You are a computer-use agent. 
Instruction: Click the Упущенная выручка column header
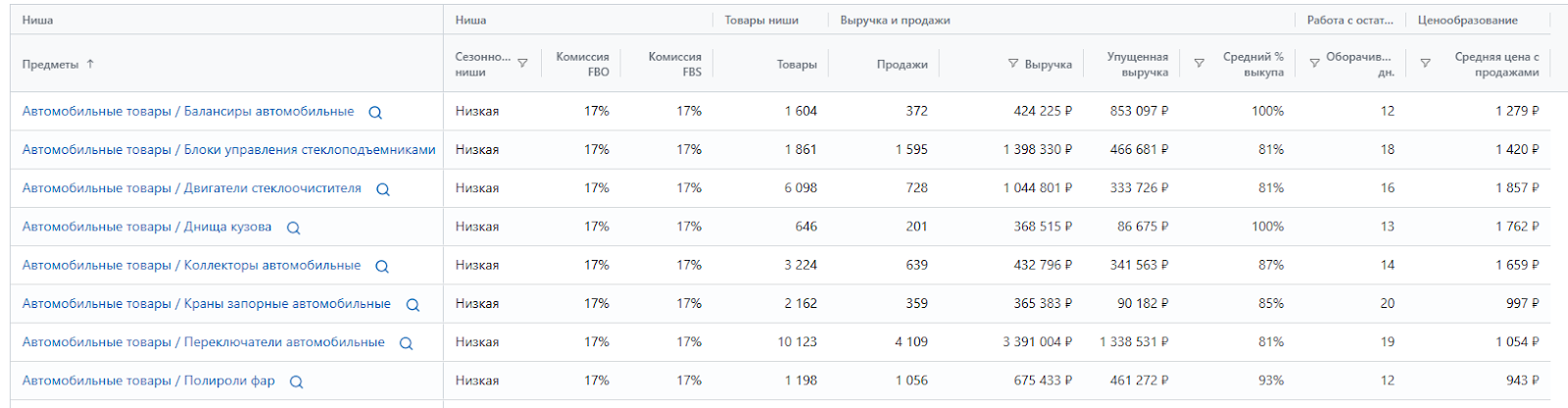tap(1137, 65)
